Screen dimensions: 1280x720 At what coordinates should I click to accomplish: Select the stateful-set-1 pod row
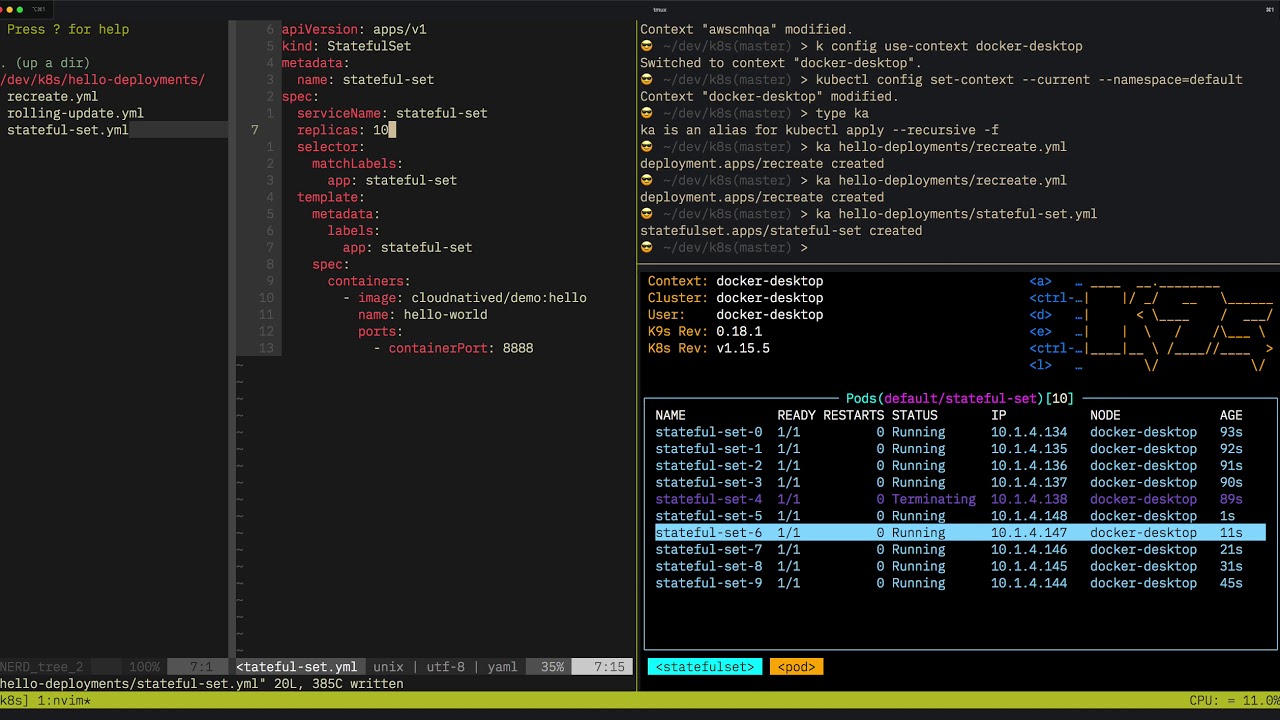[x=960, y=449]
